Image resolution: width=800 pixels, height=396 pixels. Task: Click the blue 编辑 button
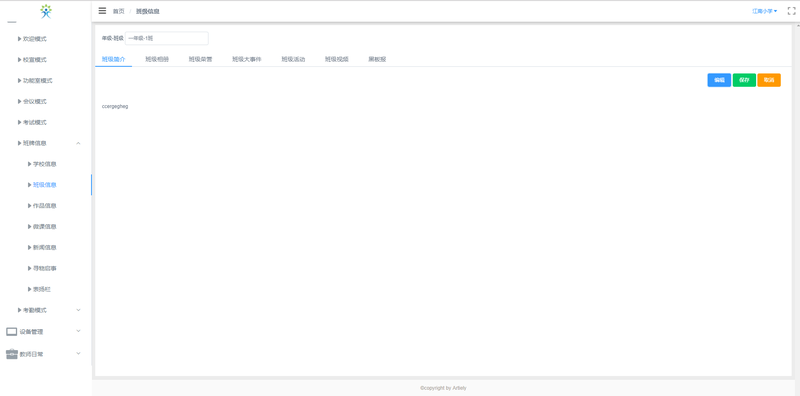[x=719, y=80]
